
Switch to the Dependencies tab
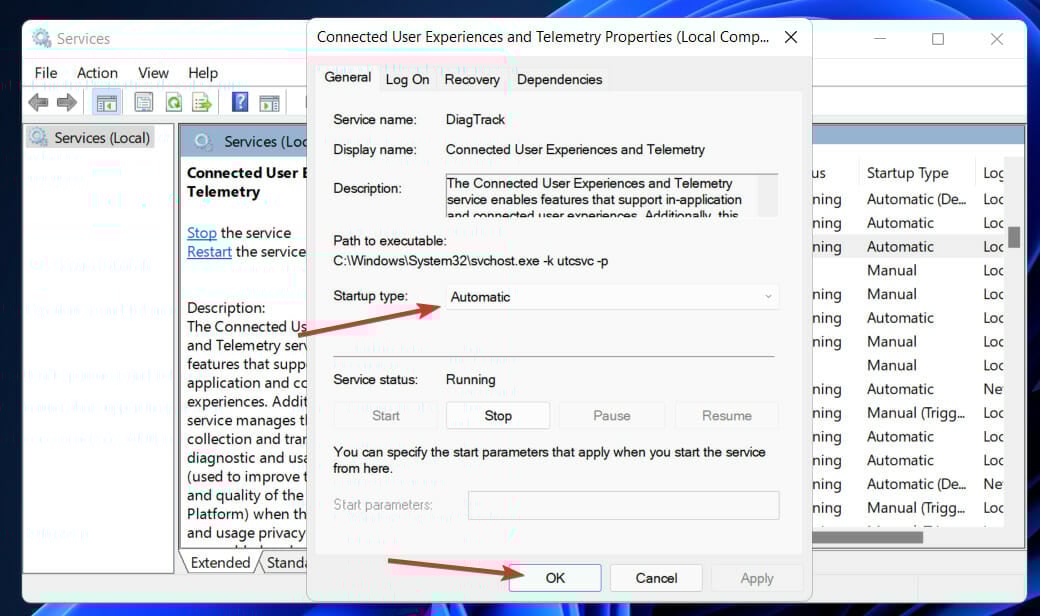point(559,79)
